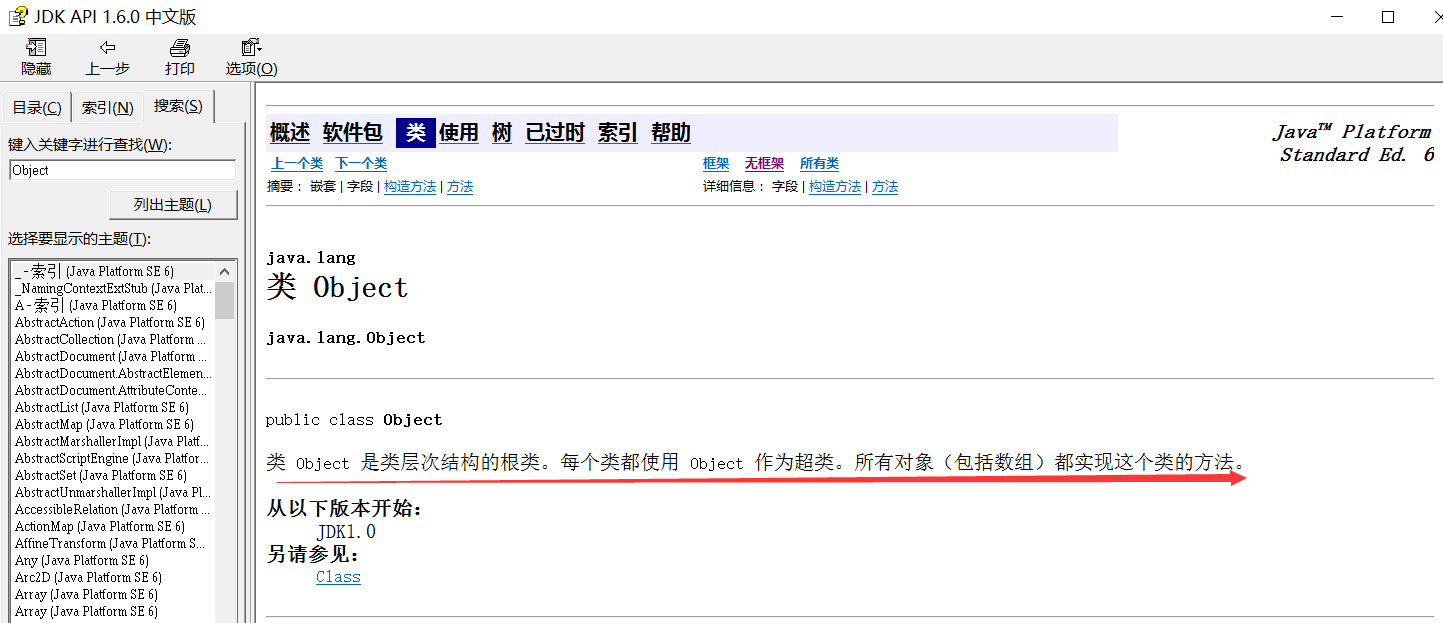Click 构造方法 link in 摘要 row
The image size is (1443, 623).
pyautogui.click(x=410, y=187)
